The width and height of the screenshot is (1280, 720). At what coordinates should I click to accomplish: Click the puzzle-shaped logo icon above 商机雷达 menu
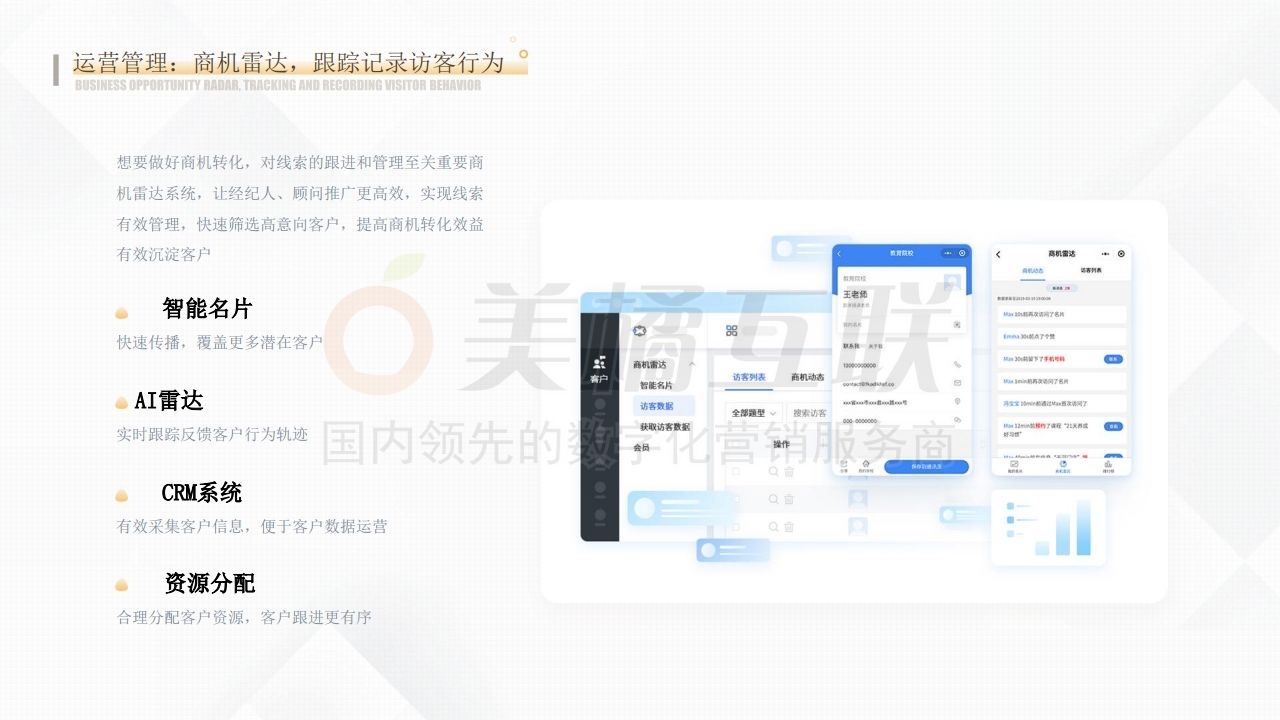tap(640, 330)
